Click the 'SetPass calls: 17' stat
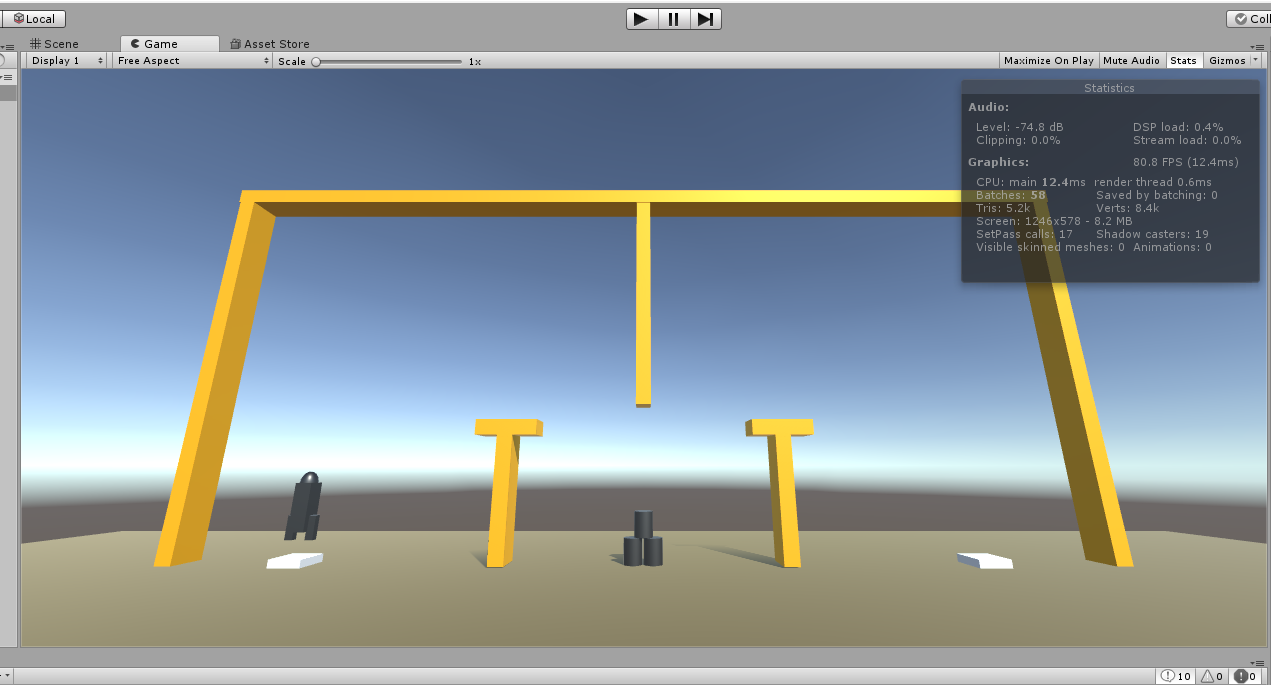The image size is (1271, 685). pos(1024,234)
